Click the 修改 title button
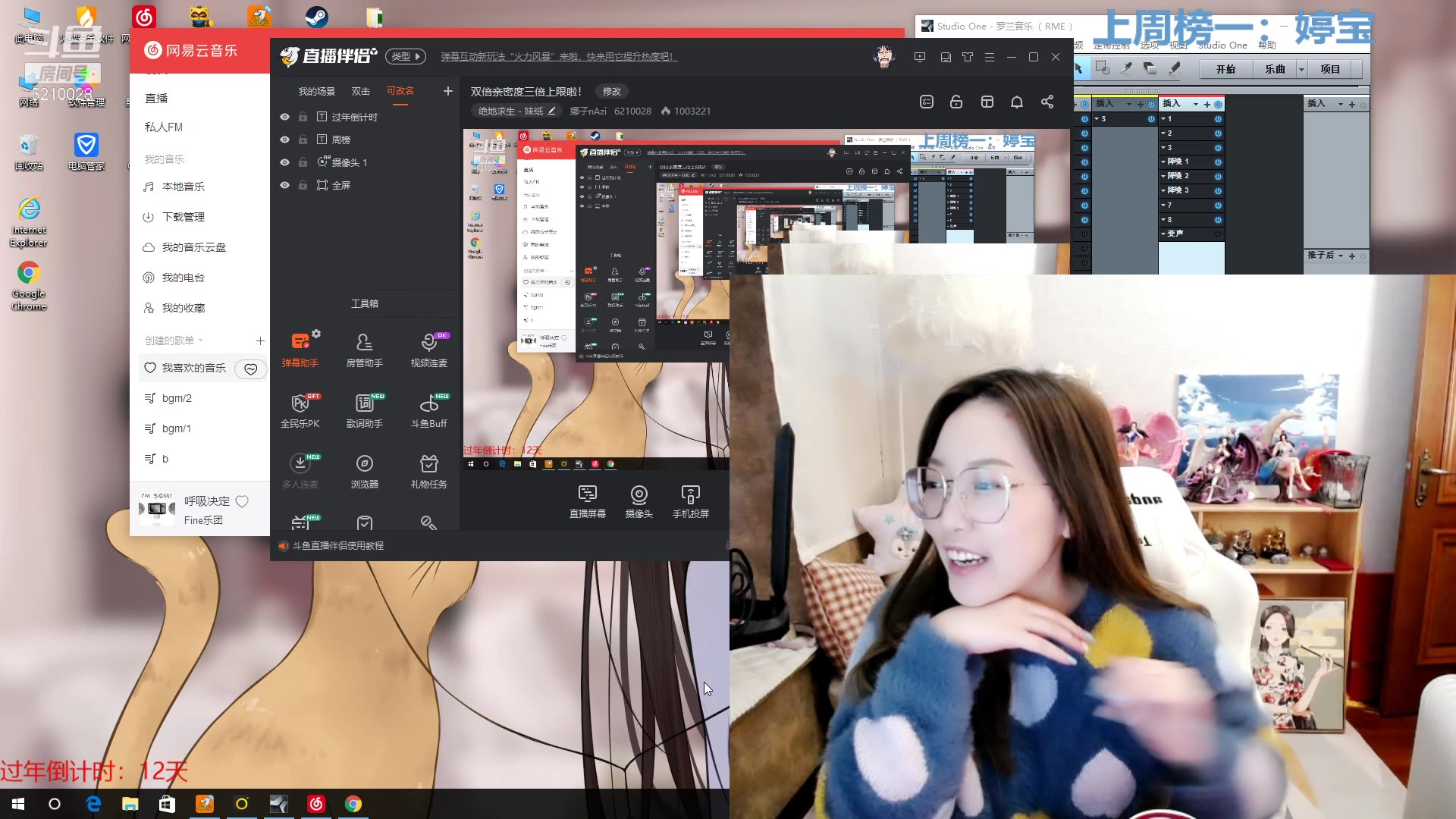The image size is (1456, 819). point(612,91)
